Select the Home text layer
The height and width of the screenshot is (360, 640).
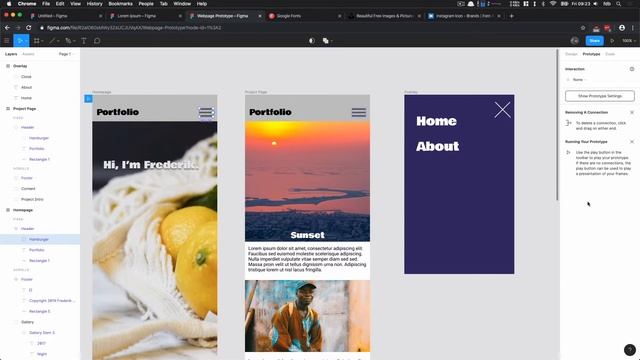[x=26, y=98]
